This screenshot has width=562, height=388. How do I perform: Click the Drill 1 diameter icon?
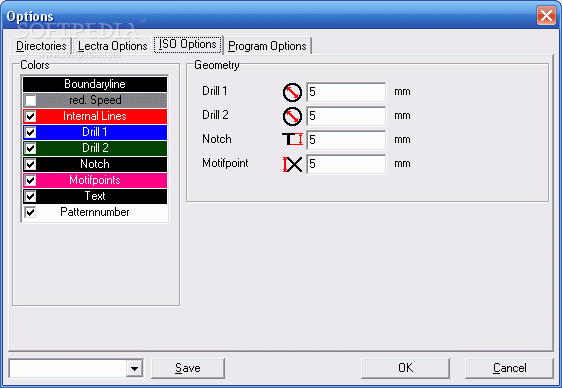click(292, 92)
